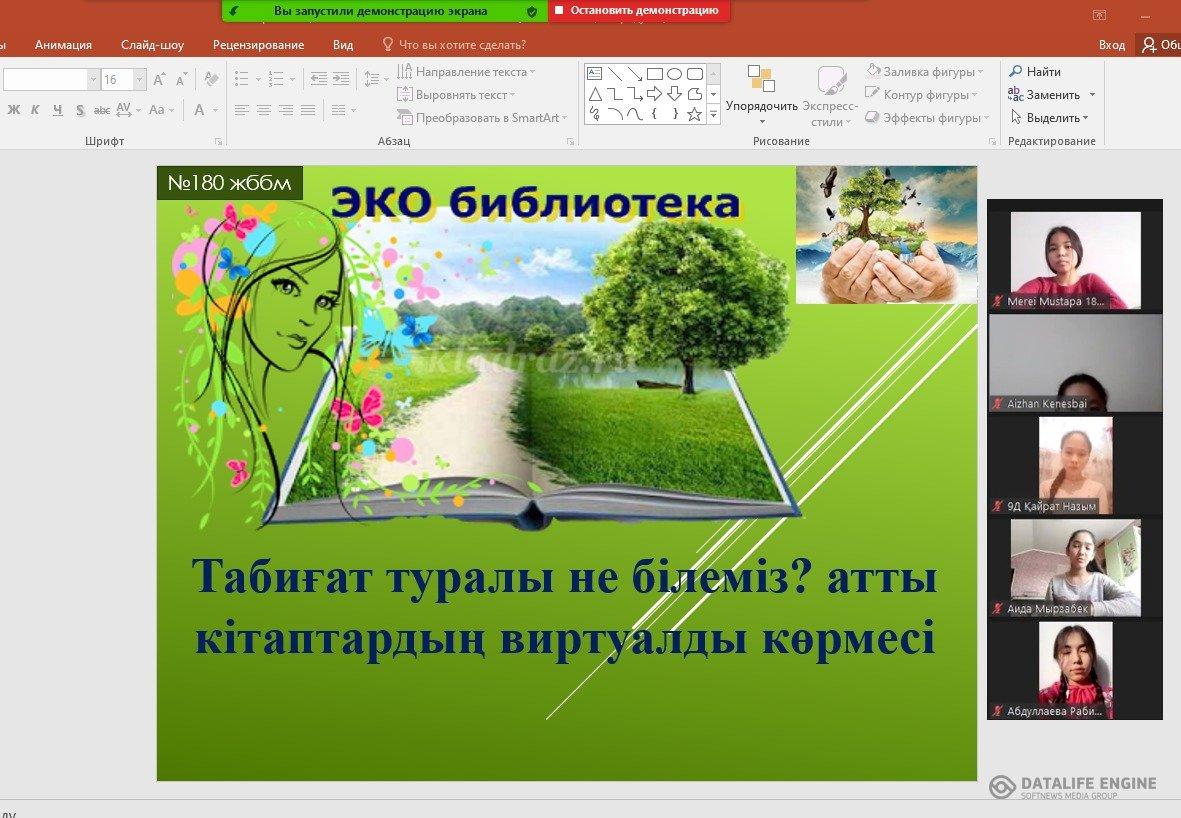Viewport: 1181px width, 818px height.
Task: Select Merei Mustapa's video thumbnail
Action: 1075,260
